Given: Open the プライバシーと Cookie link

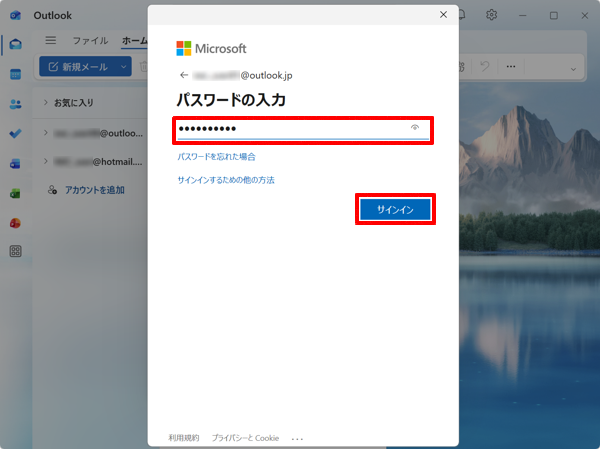Looking at the screenshot, I should click(245, 438).
